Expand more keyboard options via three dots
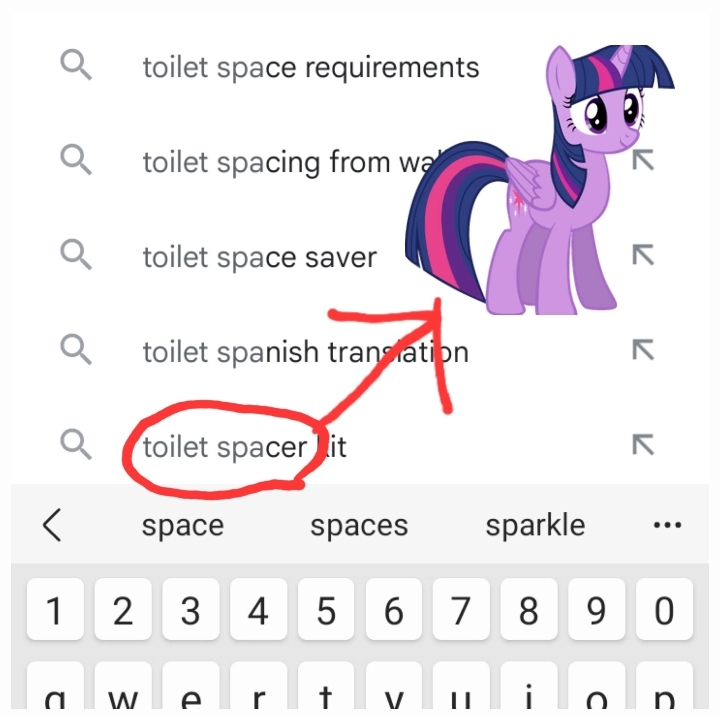This screenshot has width=720, height=714. (666, 525)
